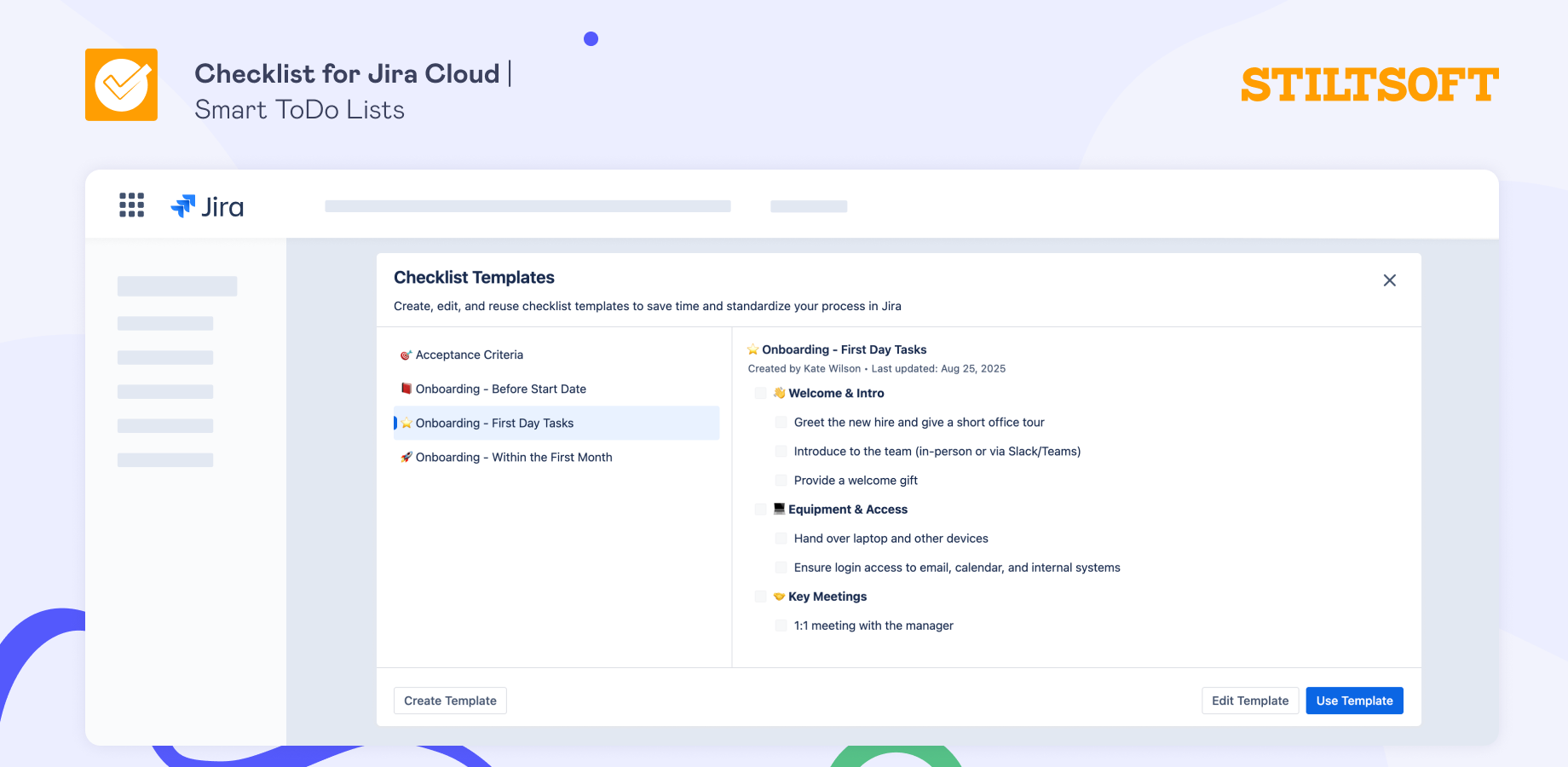Click the Use Template button
The image size is (1568, 767).
pyautogui.click(x=1354, y=701)
